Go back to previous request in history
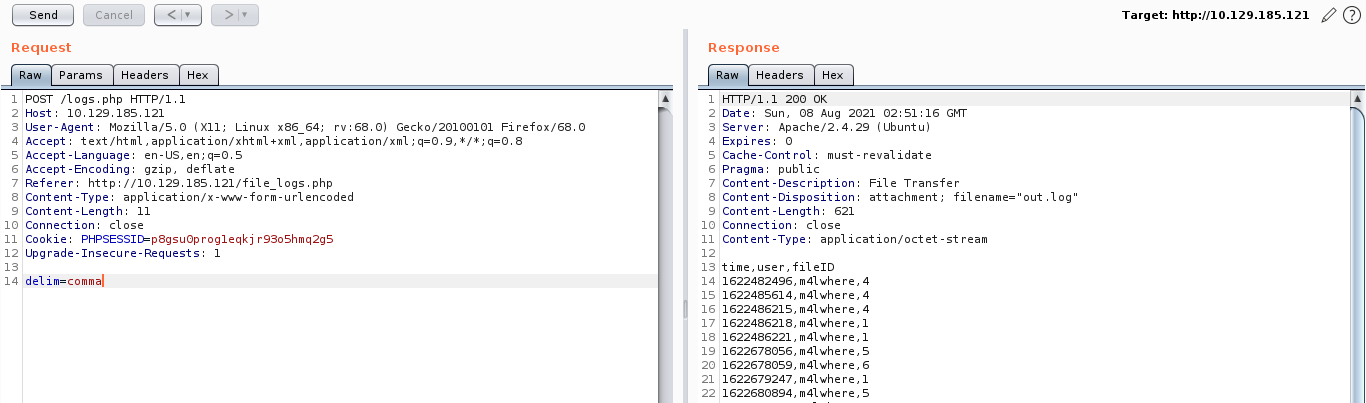1366x403 pixels. [170, 15]
